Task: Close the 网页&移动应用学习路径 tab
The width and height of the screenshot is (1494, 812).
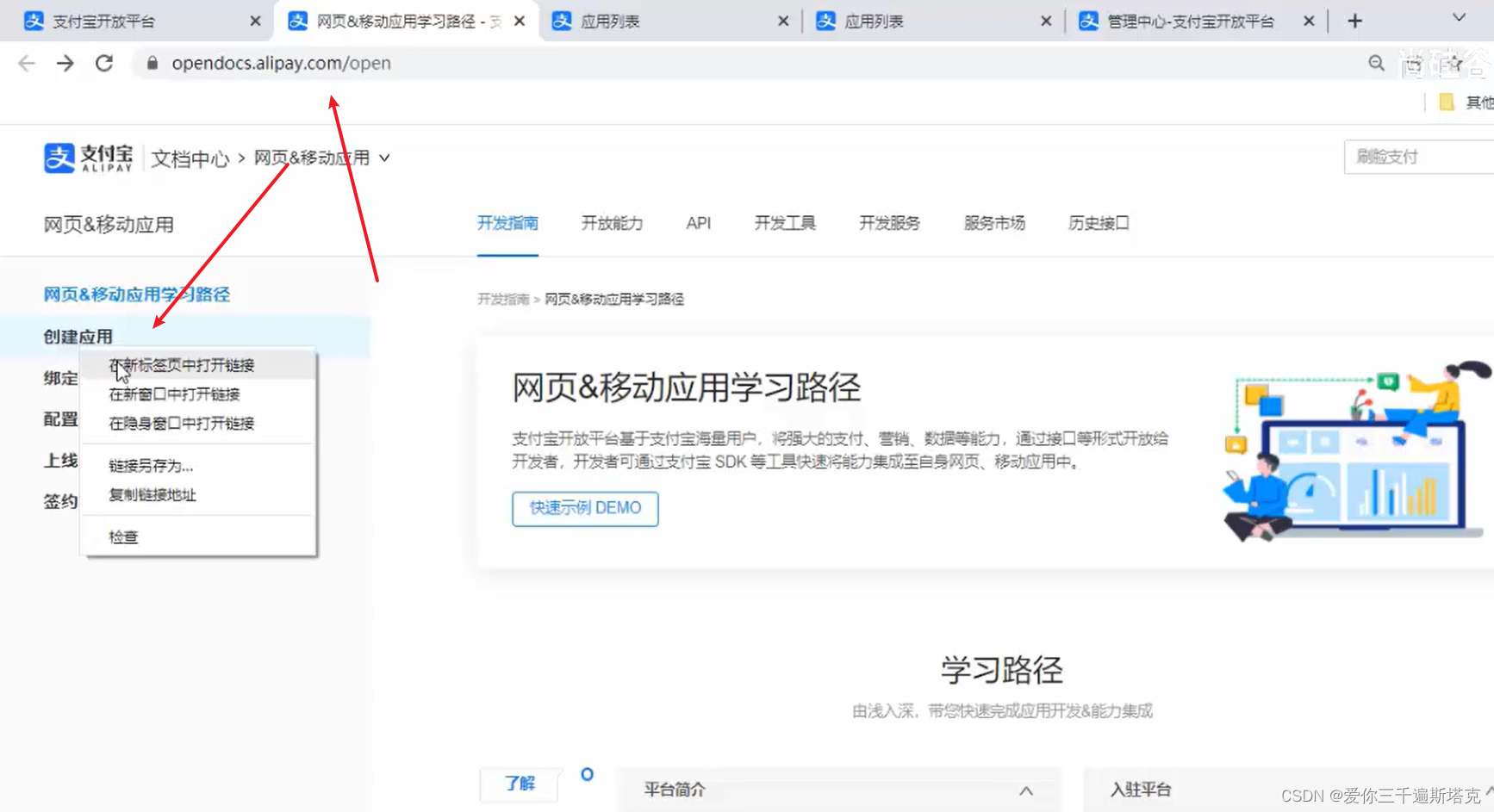Action: tap(520, 21)
